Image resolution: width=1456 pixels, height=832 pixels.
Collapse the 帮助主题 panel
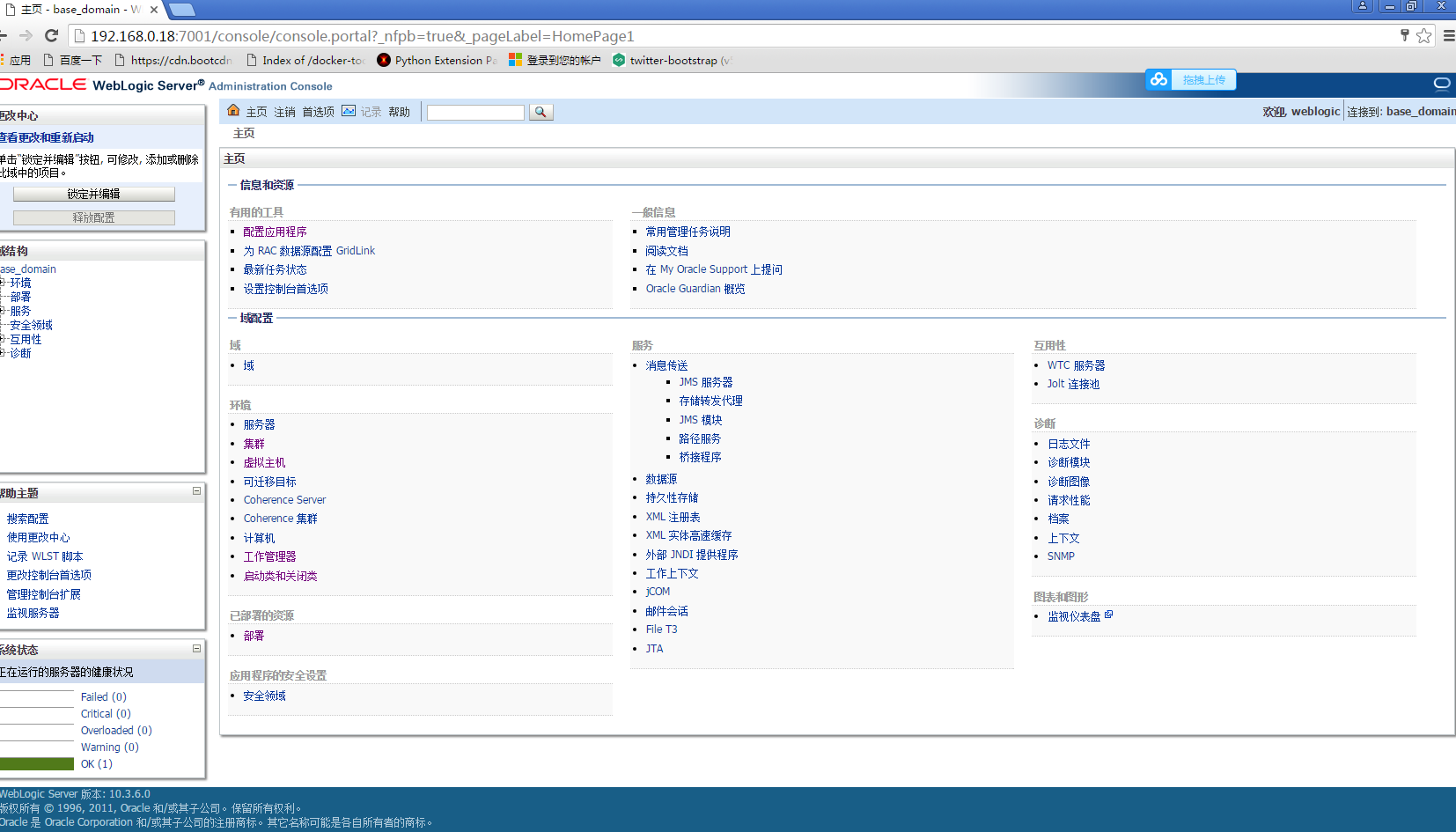(196, 492)
